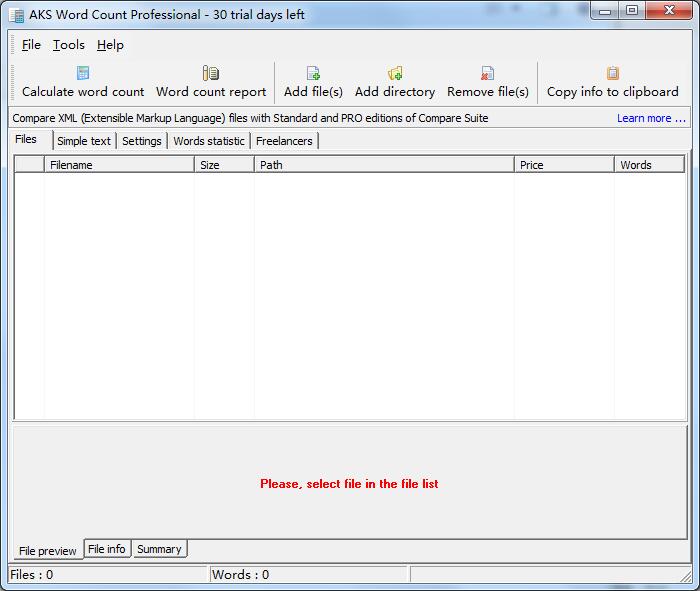
Task: Click the Words column header
Action: (648, 165)
